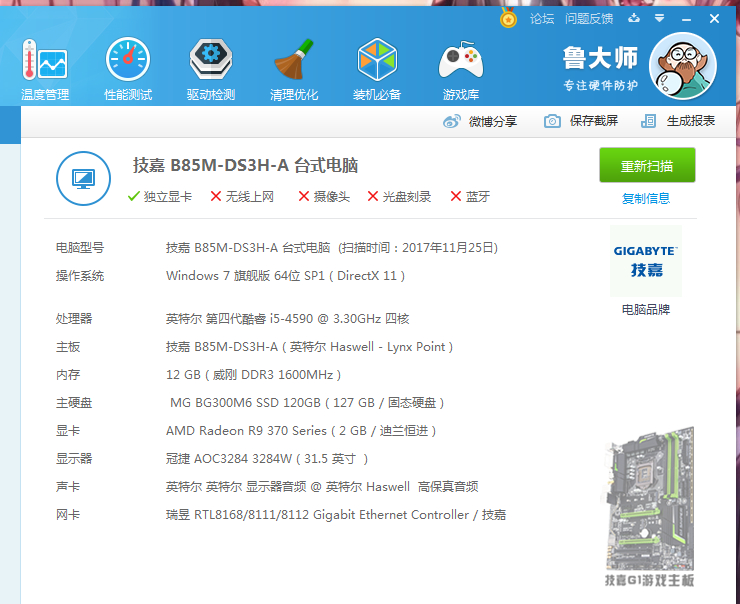
Task: Click 电脑品牌 label under logo
Action: pos(646,310)
